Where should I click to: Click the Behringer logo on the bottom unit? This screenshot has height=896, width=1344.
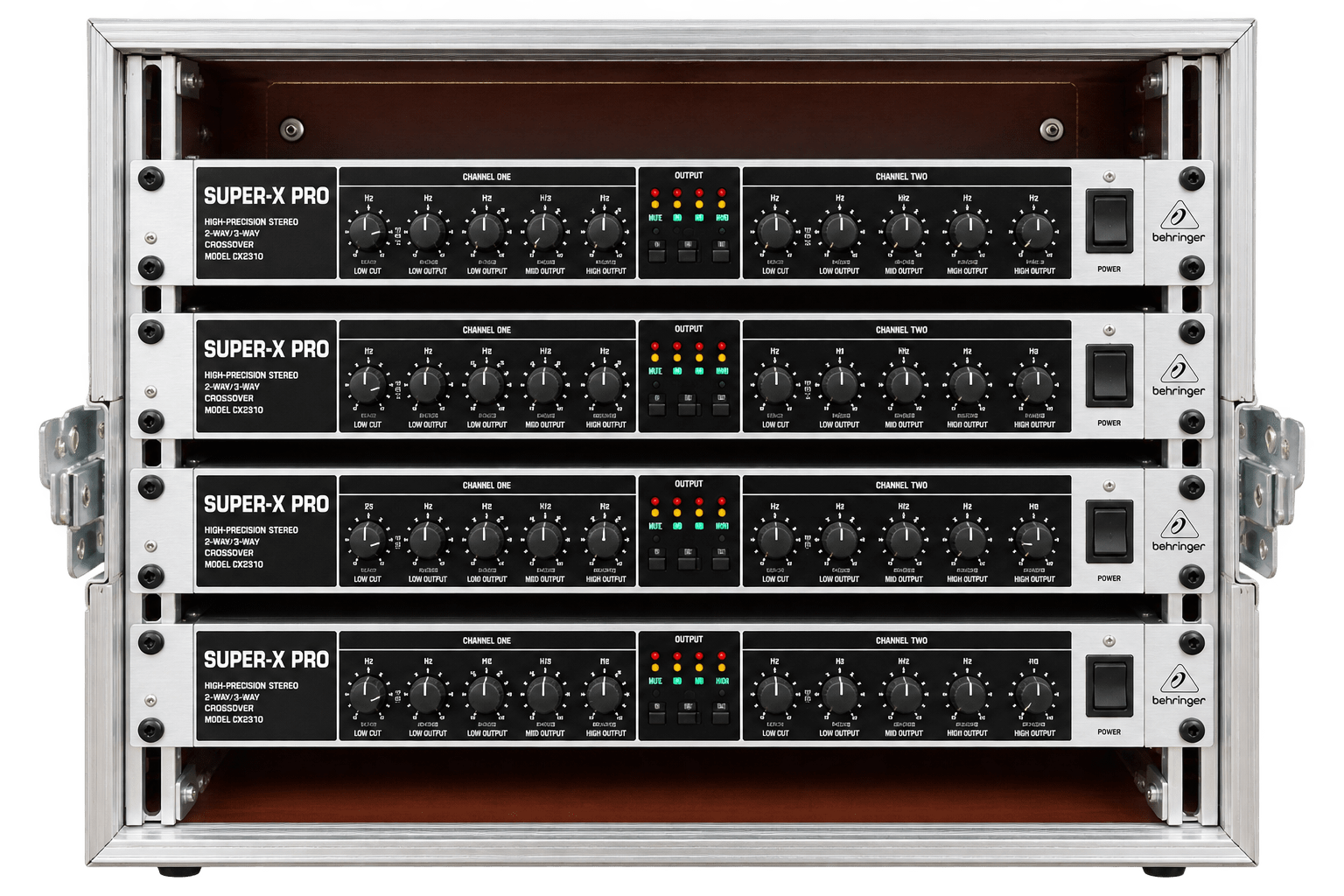click(1179, 685)
